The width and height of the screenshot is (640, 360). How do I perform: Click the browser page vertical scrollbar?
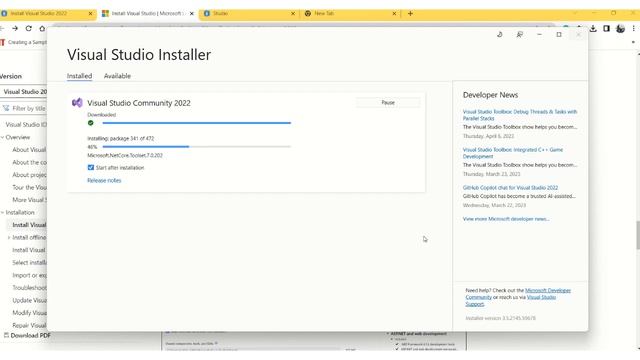[x=638, y=235]
